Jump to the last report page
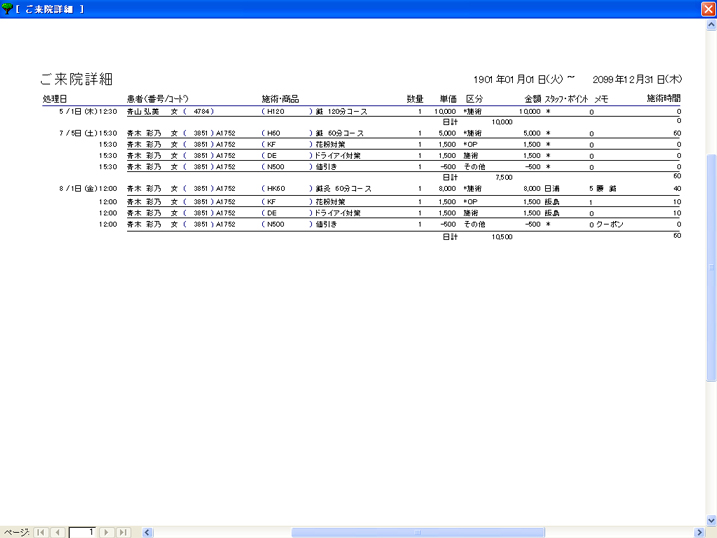 point(122,532)
